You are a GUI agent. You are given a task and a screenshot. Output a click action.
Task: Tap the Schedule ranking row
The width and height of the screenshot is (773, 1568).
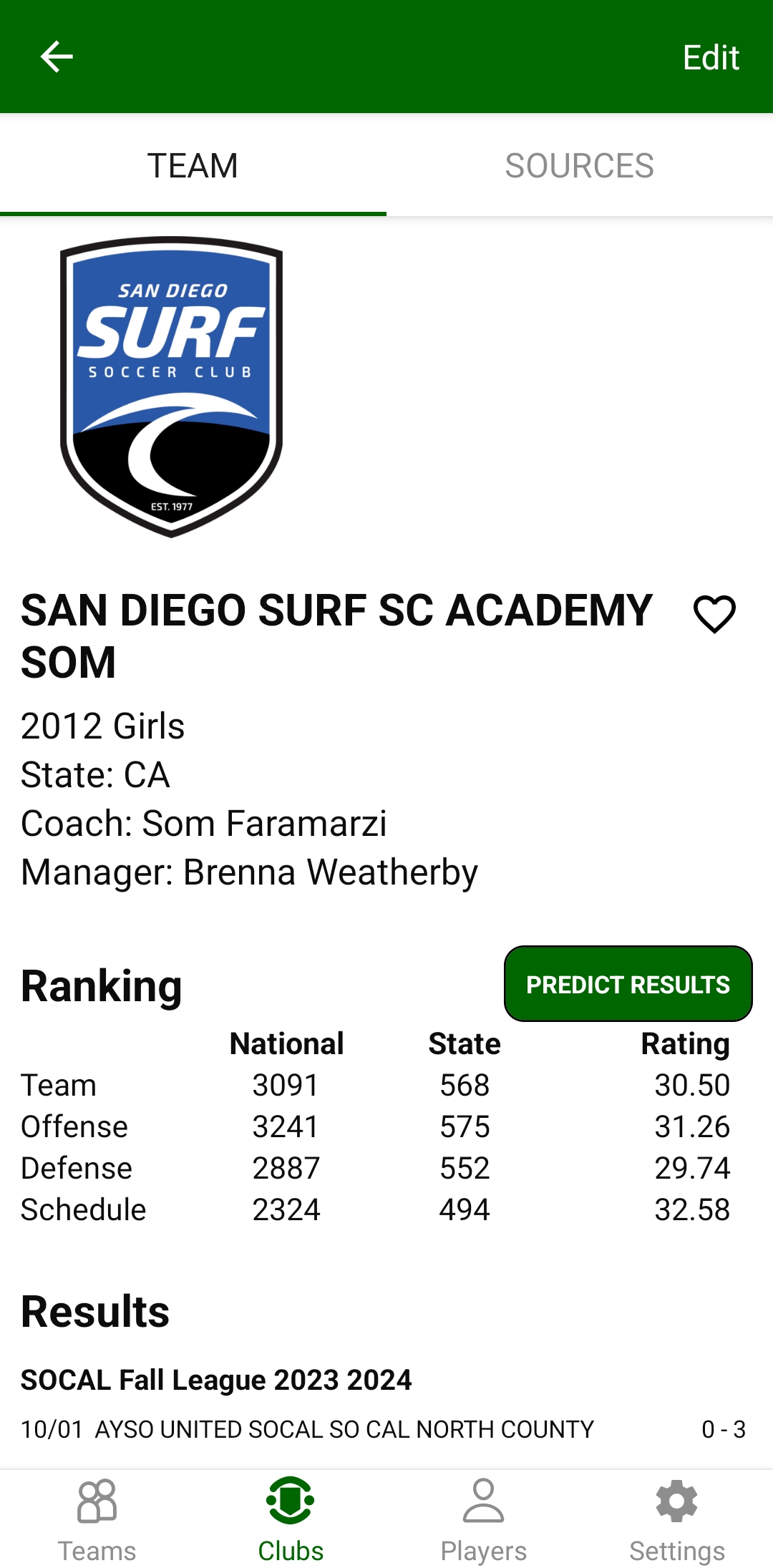(84, 1210)
